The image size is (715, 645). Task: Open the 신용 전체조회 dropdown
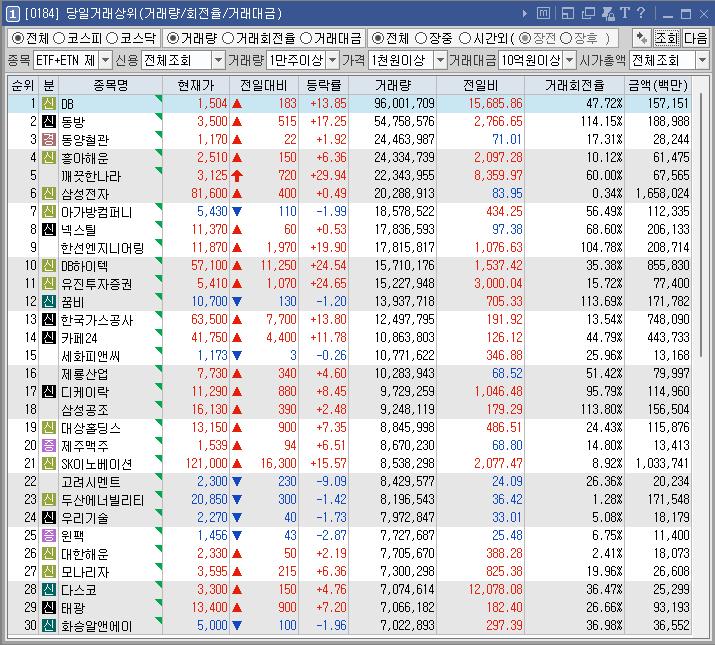[218, 60]
